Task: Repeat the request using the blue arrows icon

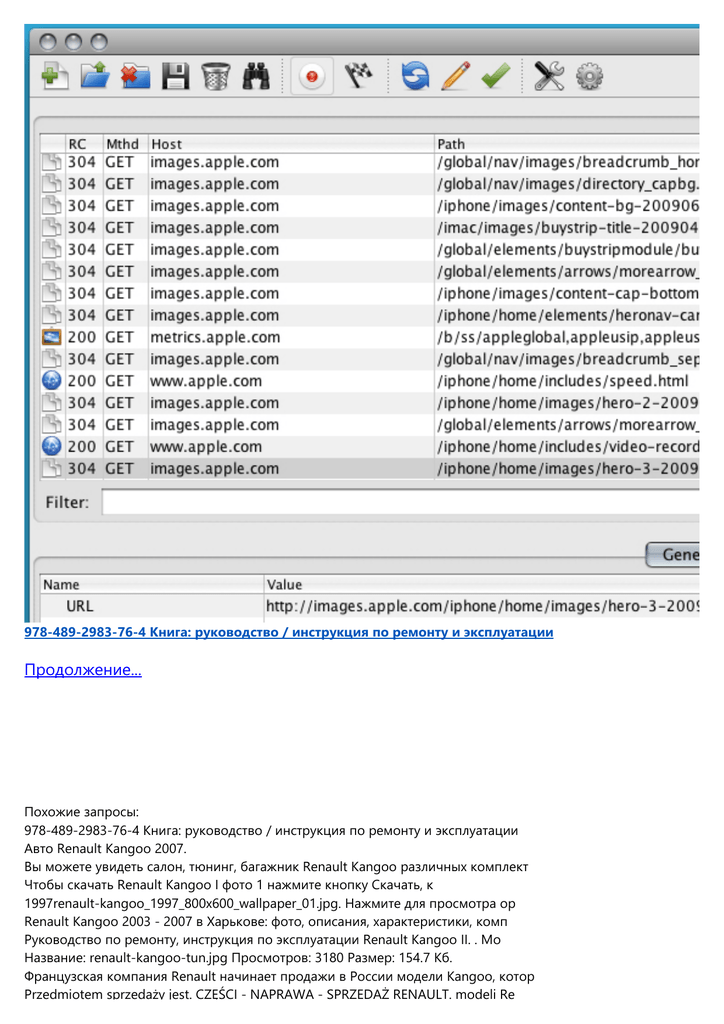Action: (415, 76)
